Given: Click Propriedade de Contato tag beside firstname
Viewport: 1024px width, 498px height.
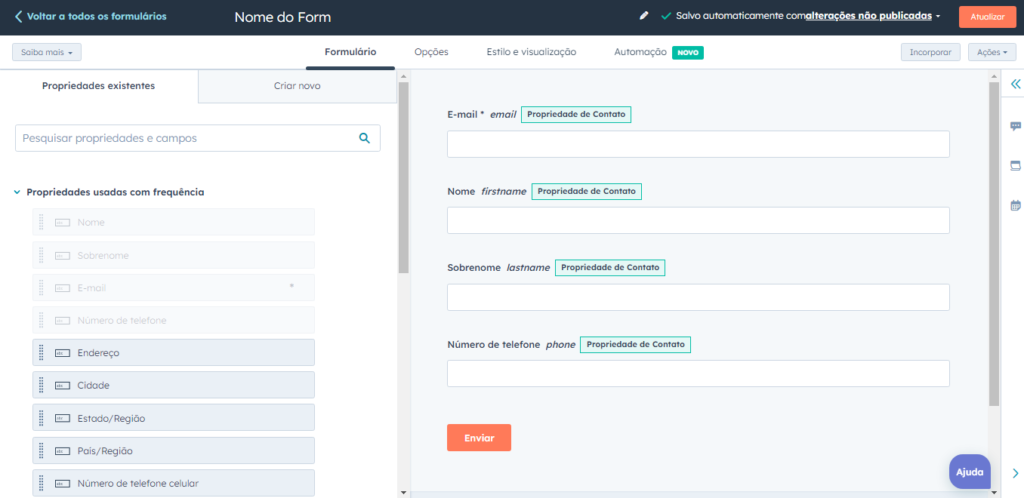Looking at the screenshot, I should point(586,191).
